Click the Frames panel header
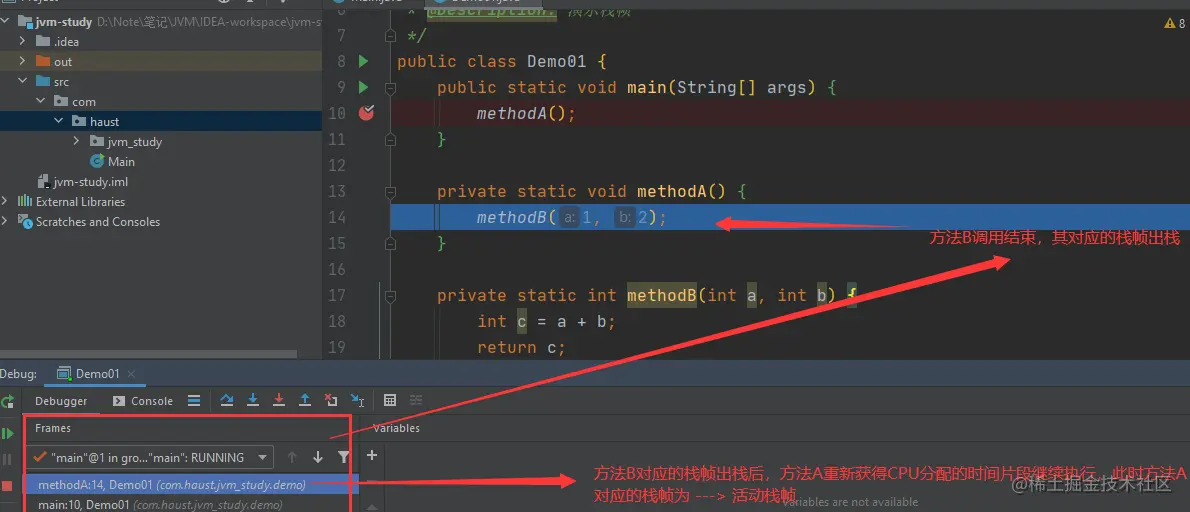Viewport: 1190px width, 512px height. pyautogui.click(x=53, y=428)
